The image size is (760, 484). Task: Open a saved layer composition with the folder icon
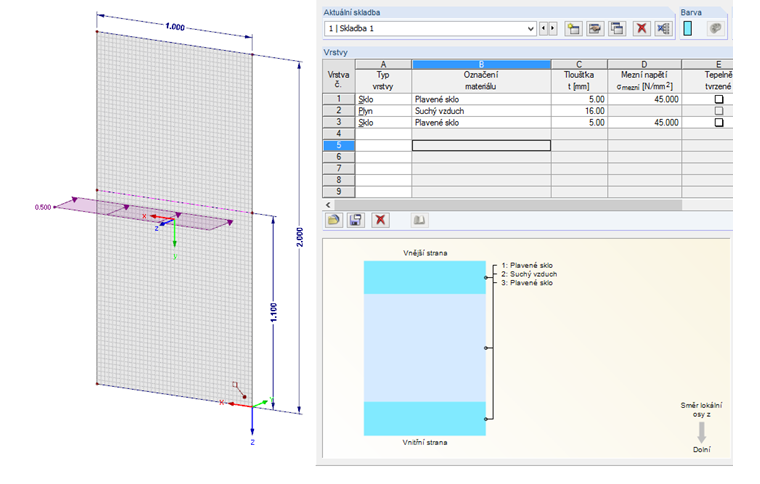tap(333, 220)
